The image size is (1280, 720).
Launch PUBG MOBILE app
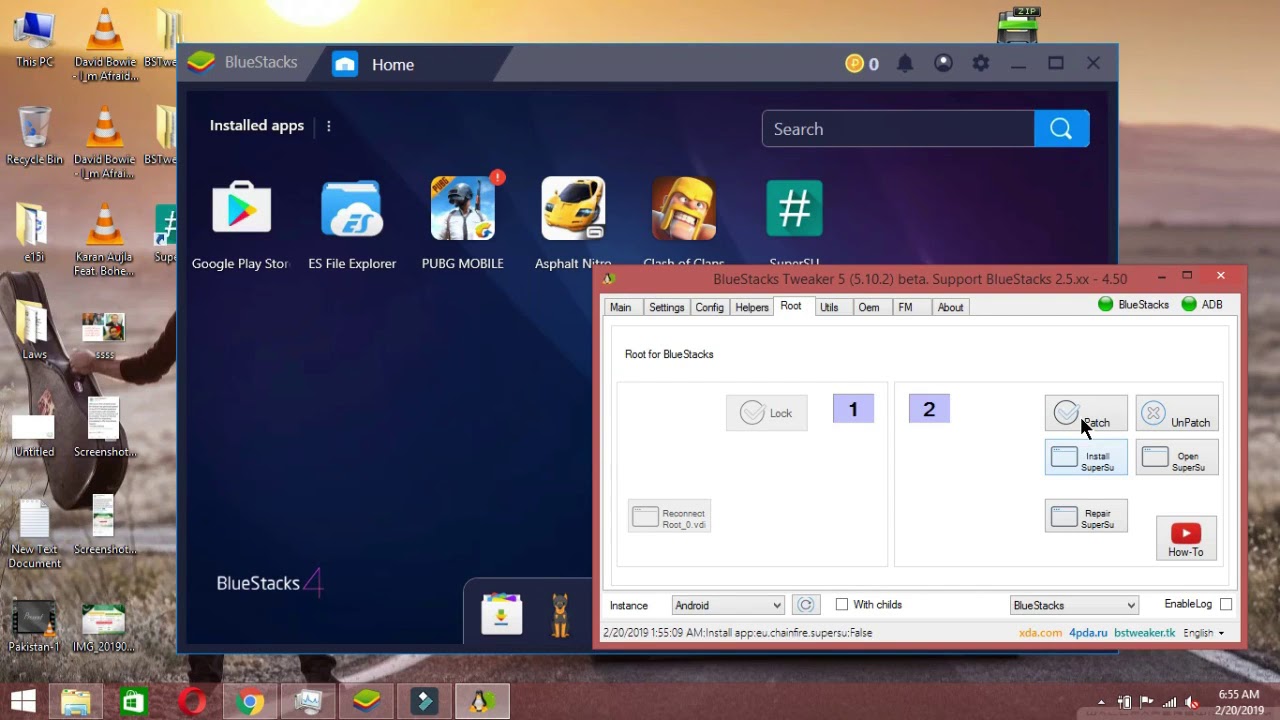tap(462, 209)
